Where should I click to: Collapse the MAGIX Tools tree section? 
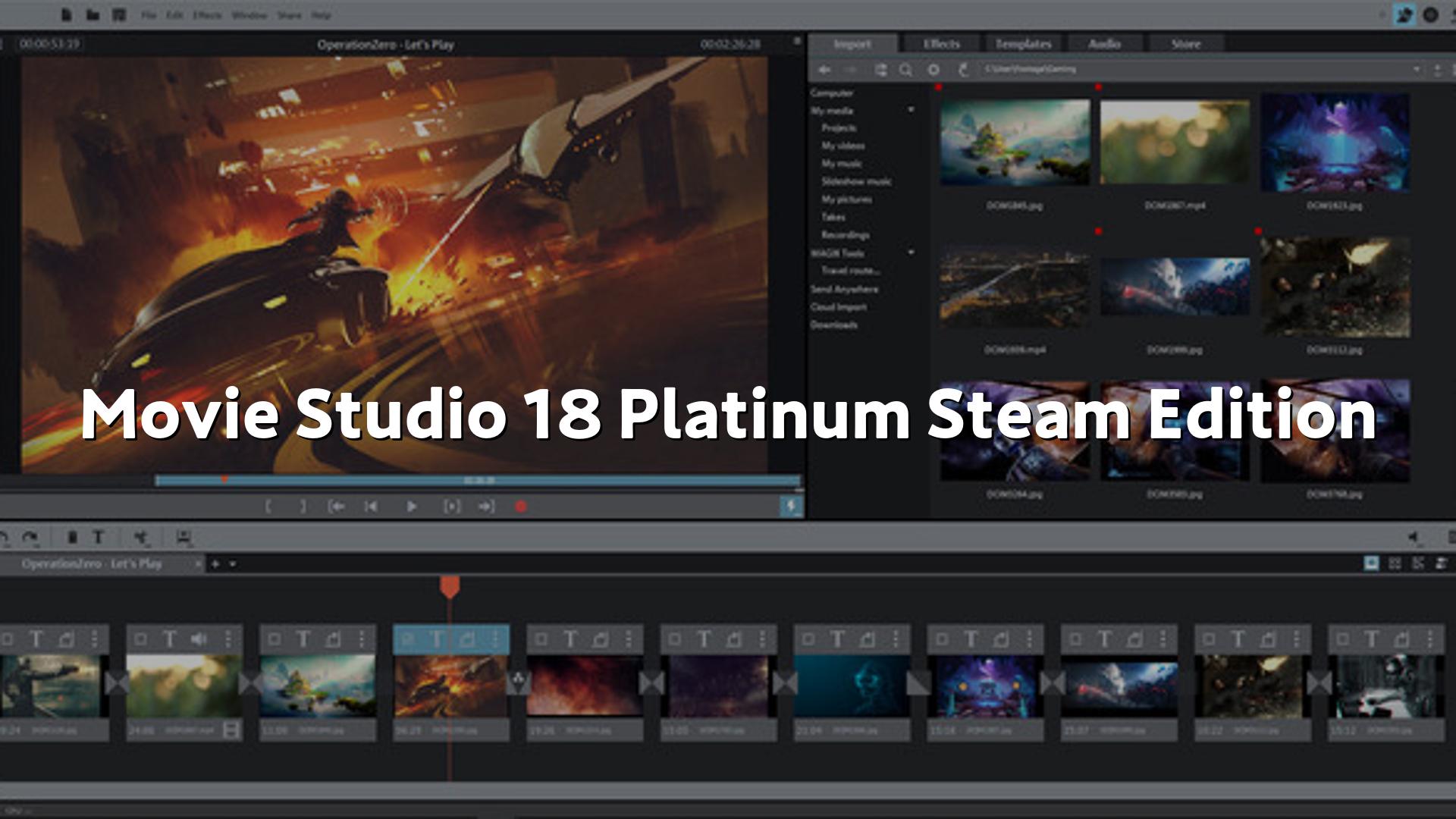pos(911,253)
